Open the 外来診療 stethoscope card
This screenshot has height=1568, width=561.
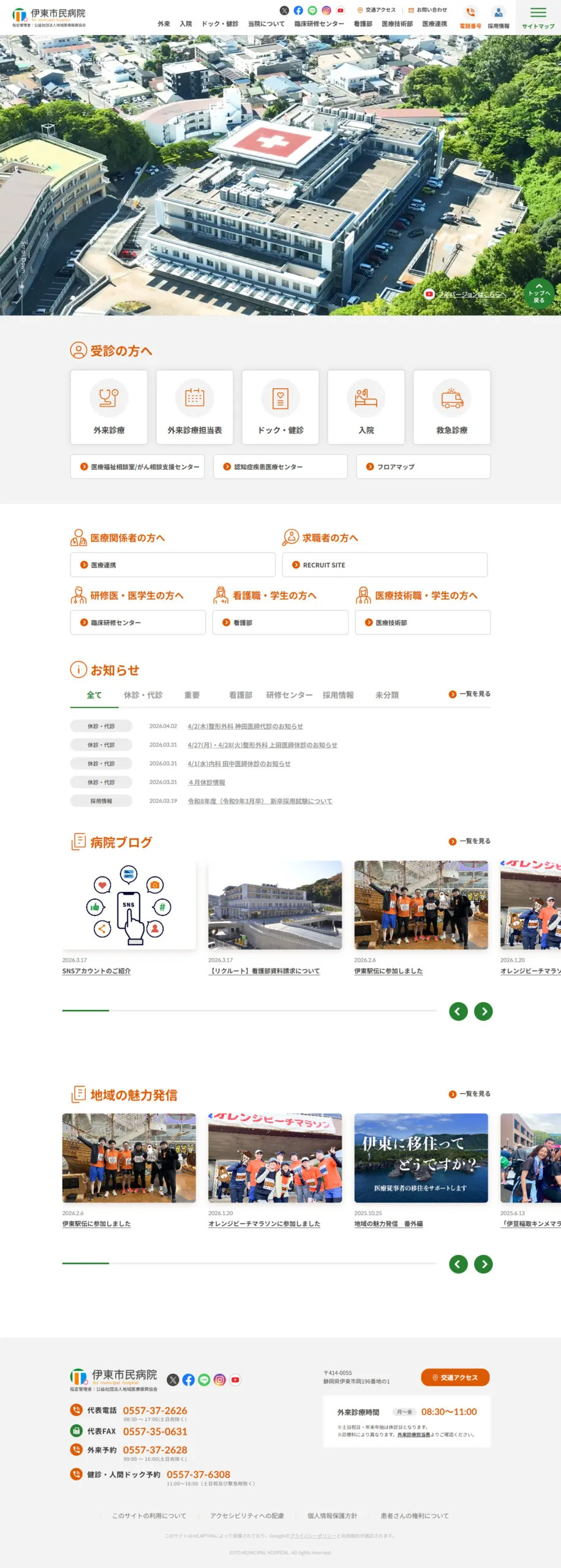pyautogui.click(x=109, y=407)
